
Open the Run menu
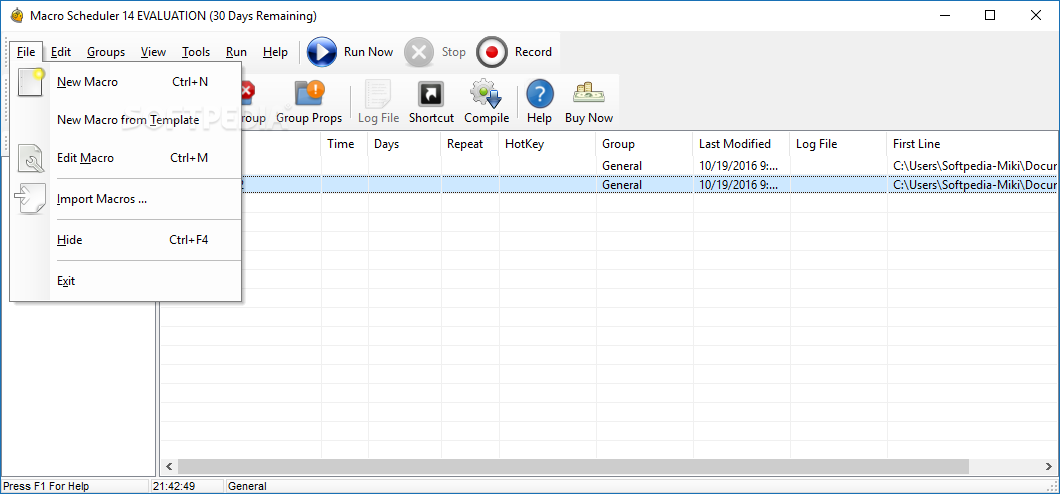click(x=237, y=52)
